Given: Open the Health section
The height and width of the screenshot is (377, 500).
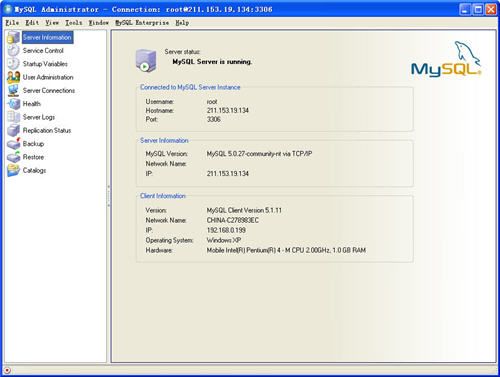Looking at the screenshot, I should [x=32, y=104].
